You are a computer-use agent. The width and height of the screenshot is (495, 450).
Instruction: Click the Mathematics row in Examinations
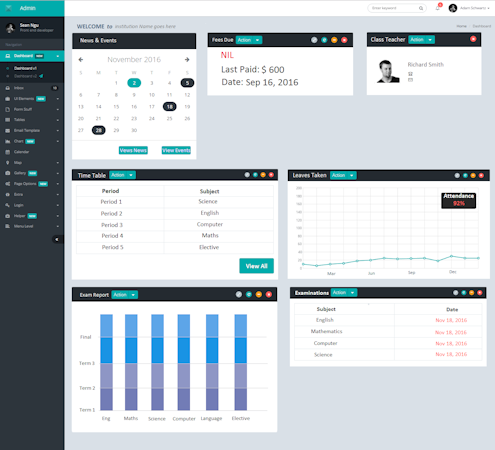coord(388,332)
